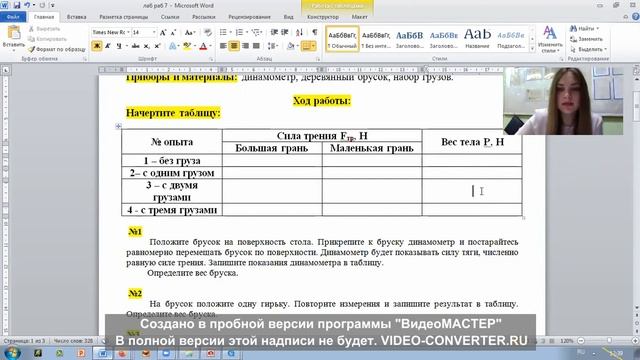Click Replace (Заменить) in Editing group
The image size is (640, 360).
pyautogui.click(x=586, y=39)
